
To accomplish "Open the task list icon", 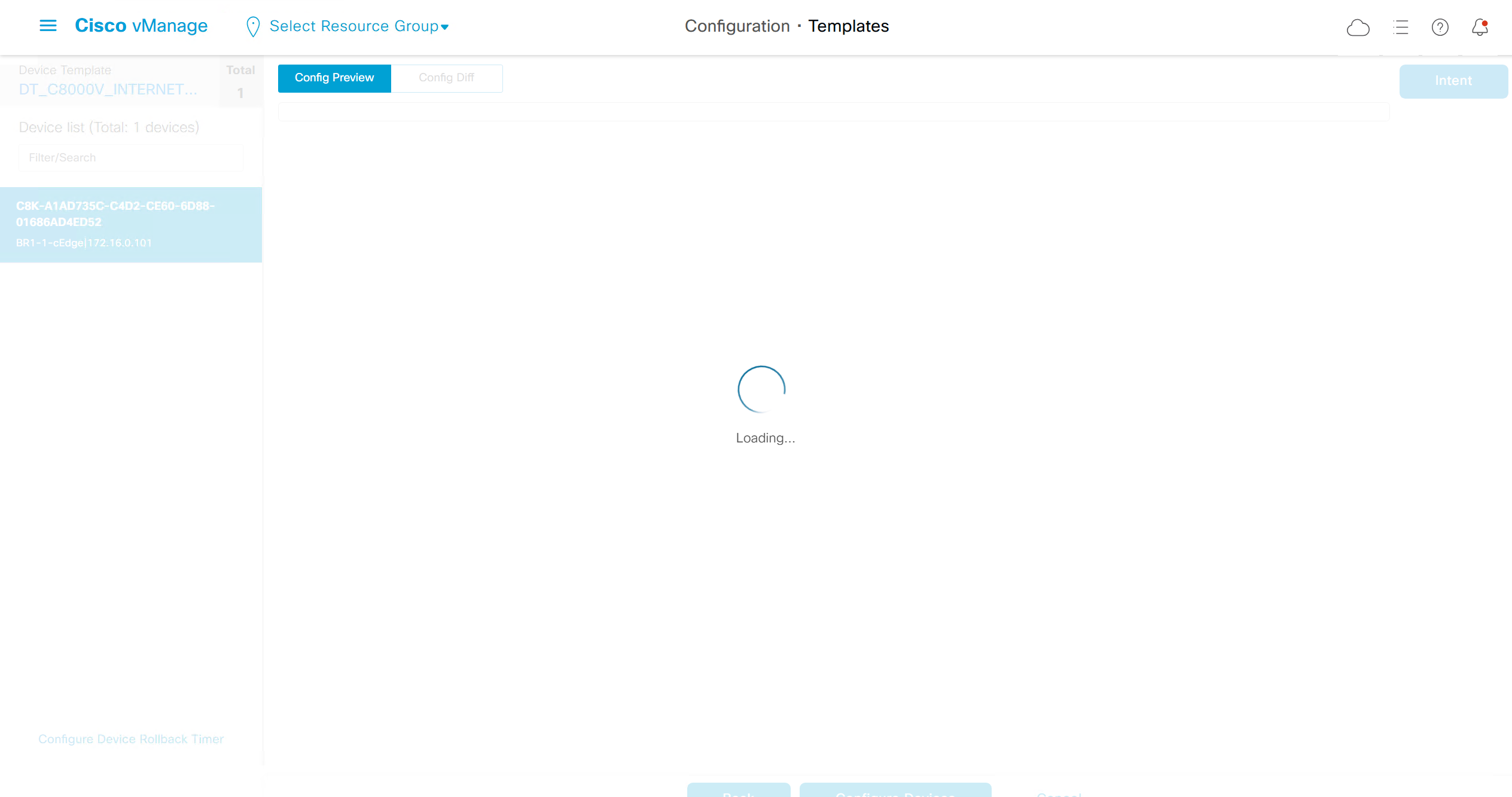I will point(1400,28).
